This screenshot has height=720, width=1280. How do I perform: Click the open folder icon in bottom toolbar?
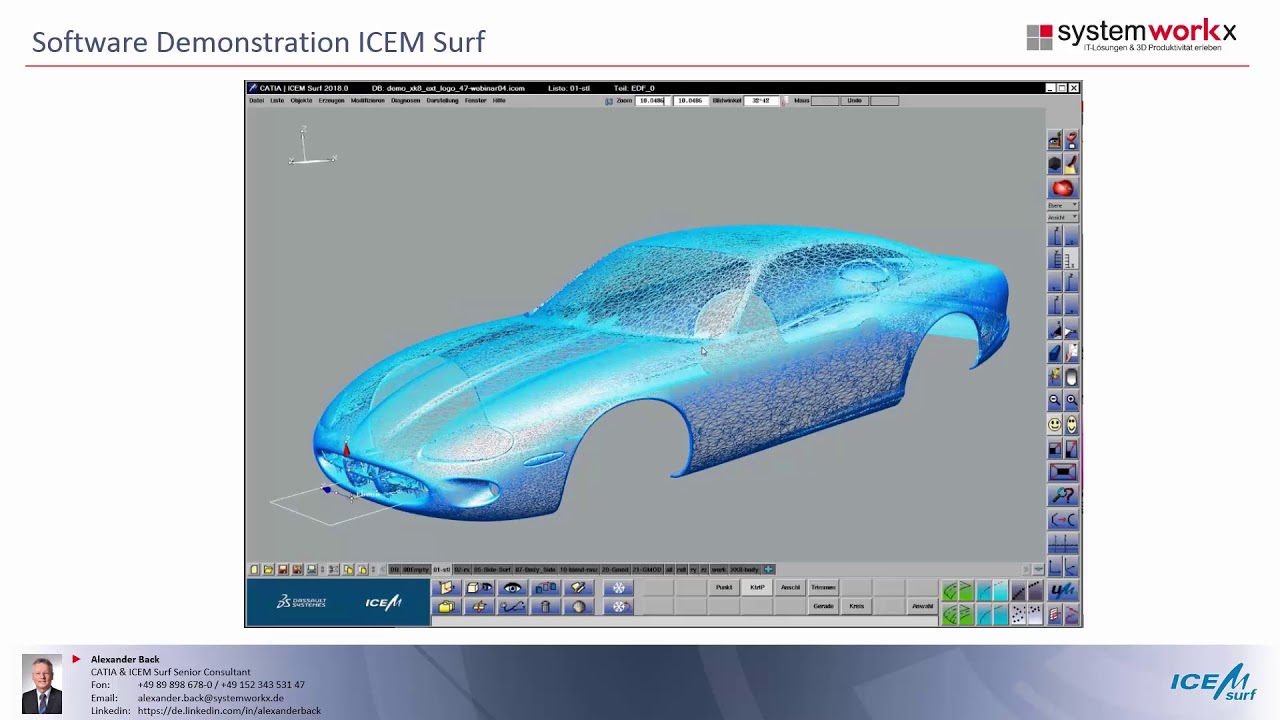point(268,570)
